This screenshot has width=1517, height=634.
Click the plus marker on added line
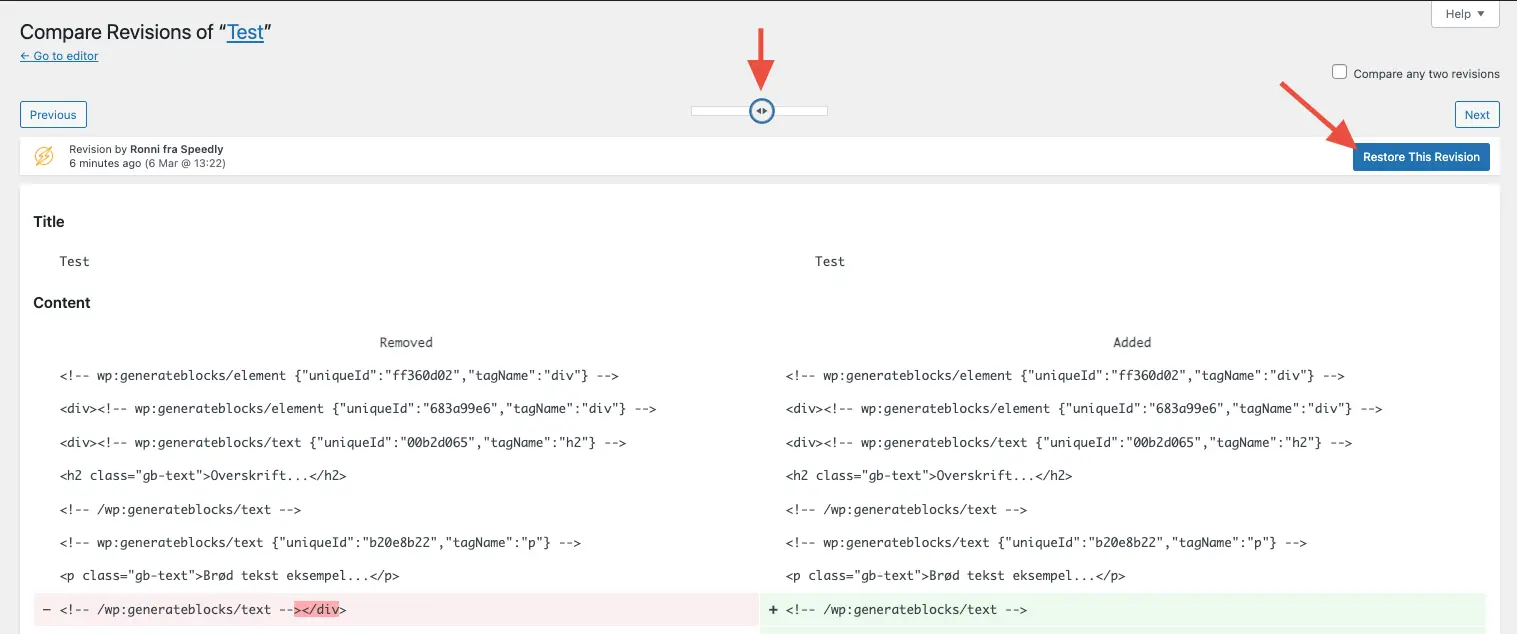coord(773,610)
